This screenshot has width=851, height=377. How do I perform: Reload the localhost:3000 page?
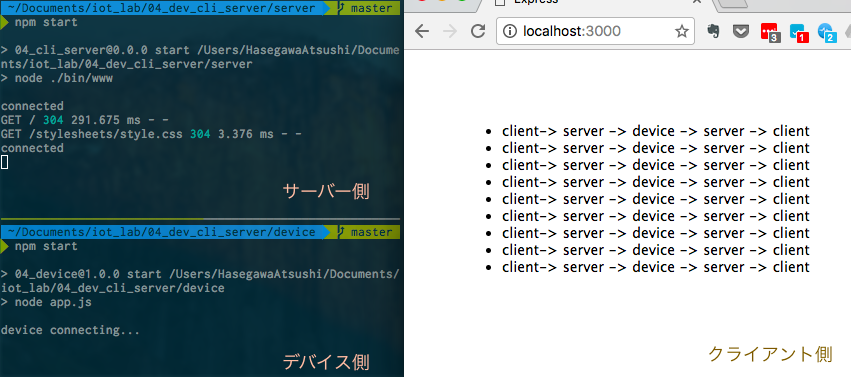[478, 31]
